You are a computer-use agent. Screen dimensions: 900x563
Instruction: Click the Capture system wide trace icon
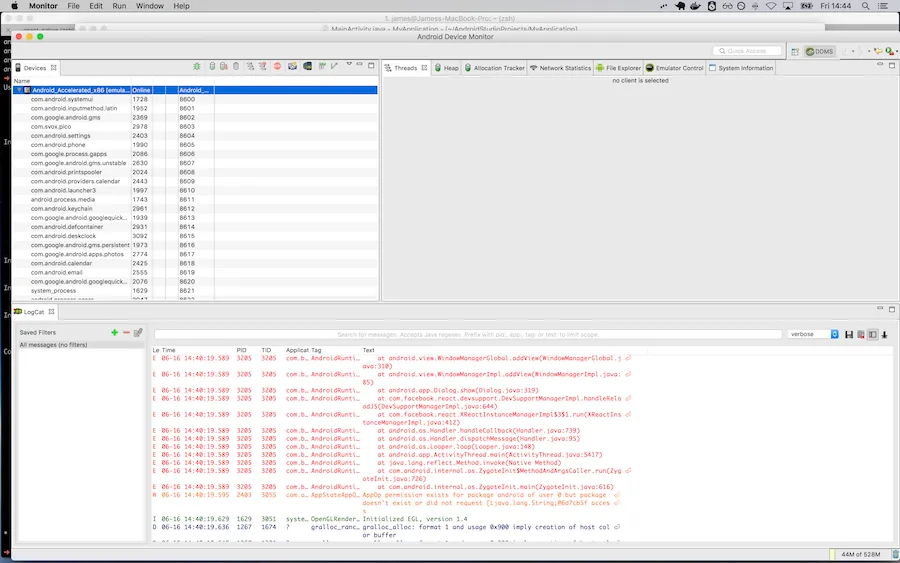(x=322, y=67)
